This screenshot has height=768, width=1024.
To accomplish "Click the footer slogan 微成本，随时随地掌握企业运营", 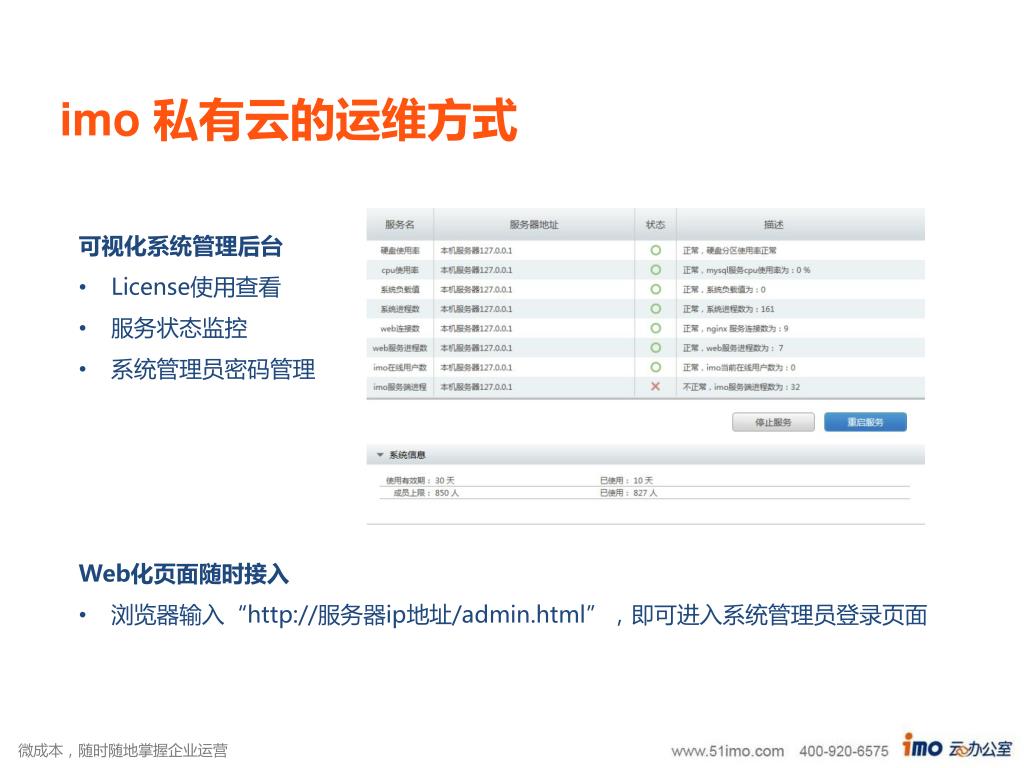I will click(x=123, y=750).
